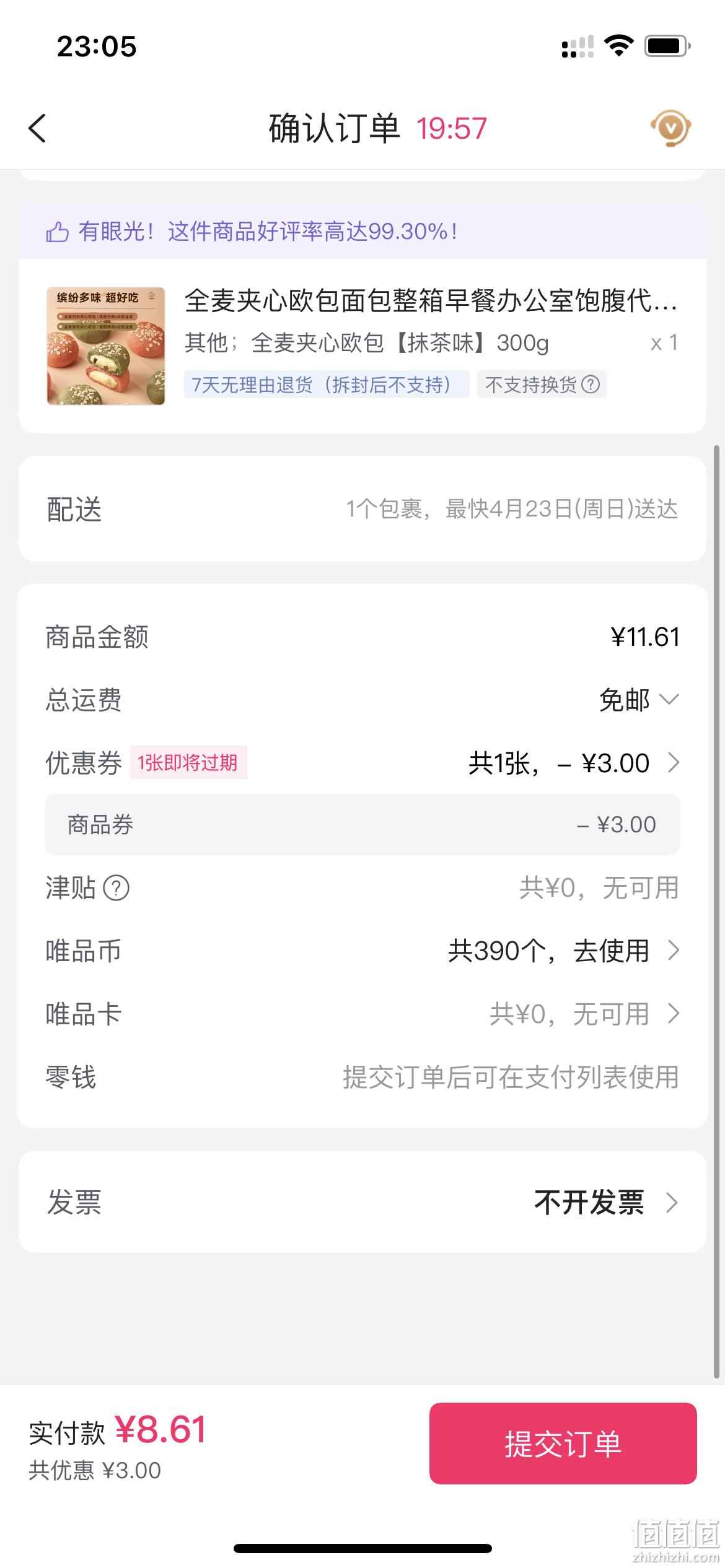
Task: Tap the 1张即将过期 coupon tag
Action: [188, 762]
